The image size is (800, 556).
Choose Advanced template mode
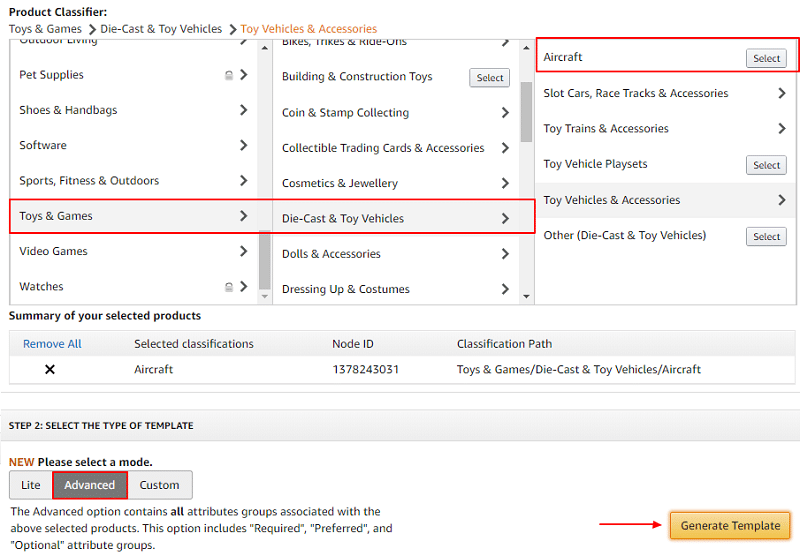point(90,485)
